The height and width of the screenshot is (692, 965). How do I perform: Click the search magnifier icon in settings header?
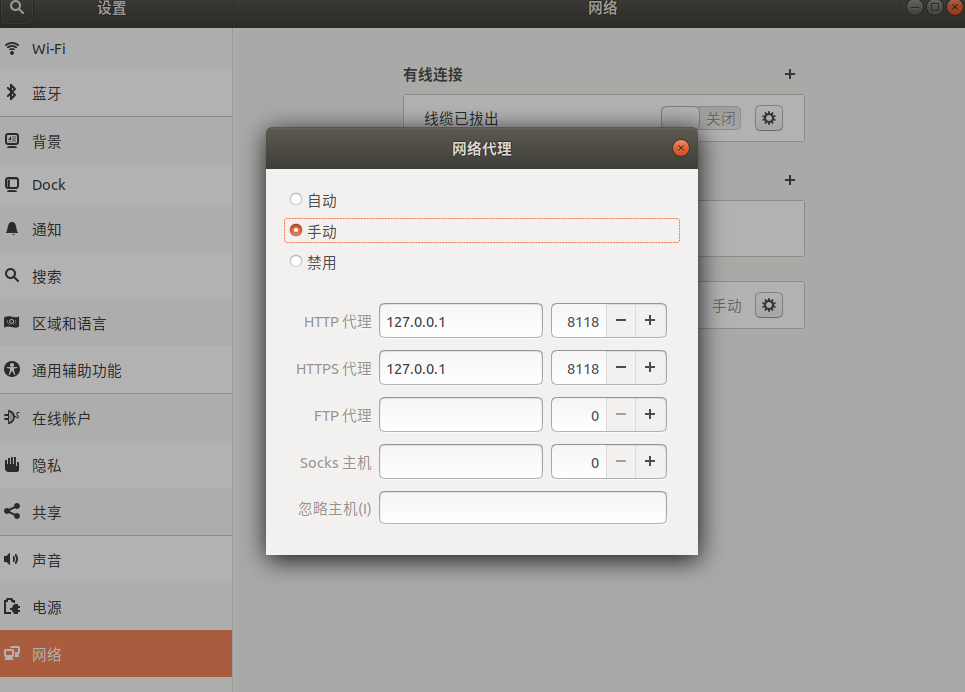pyautogui.click(x=17, y=8)
